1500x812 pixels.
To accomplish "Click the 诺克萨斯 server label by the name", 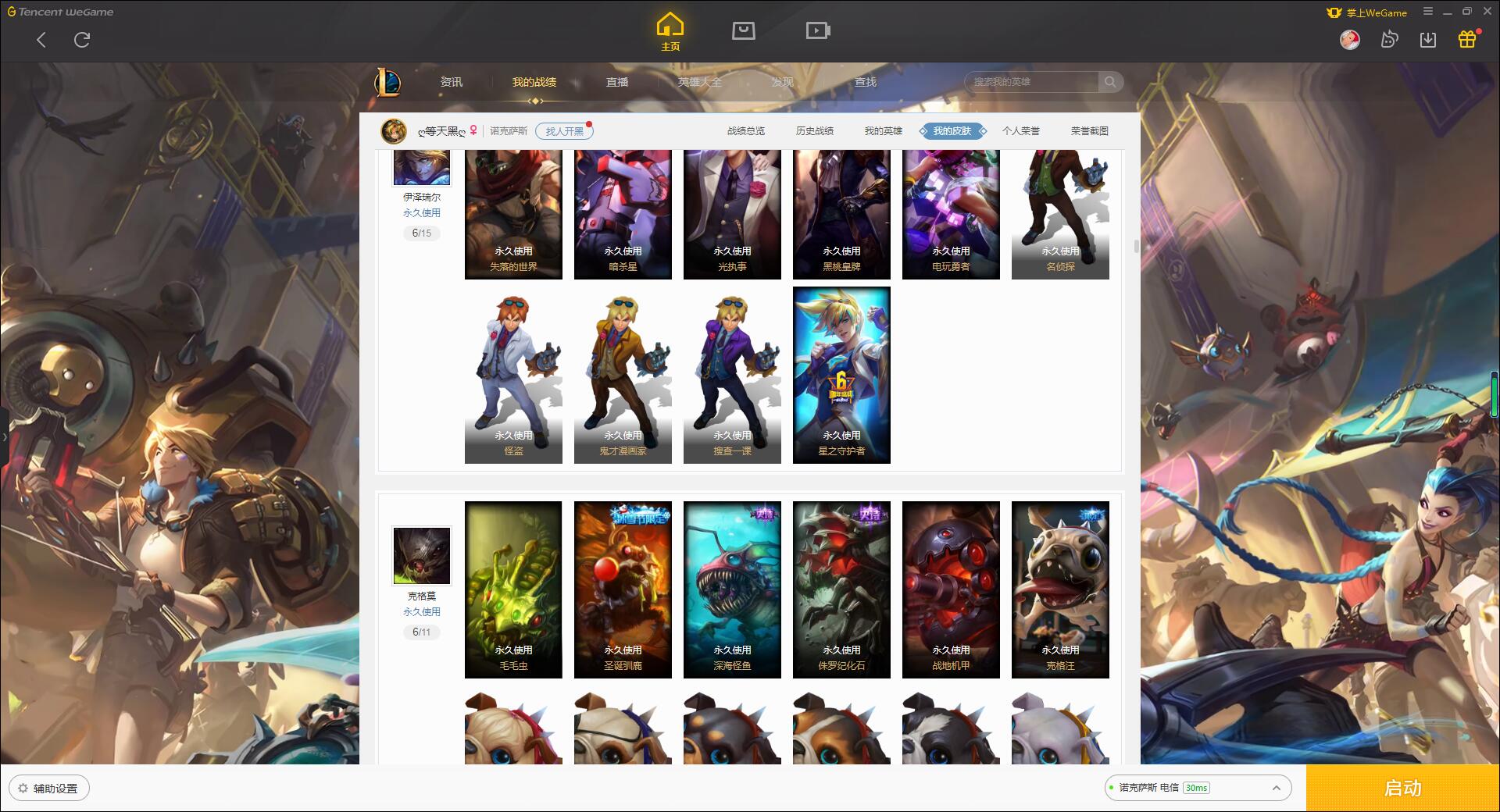I will point(509,131).
